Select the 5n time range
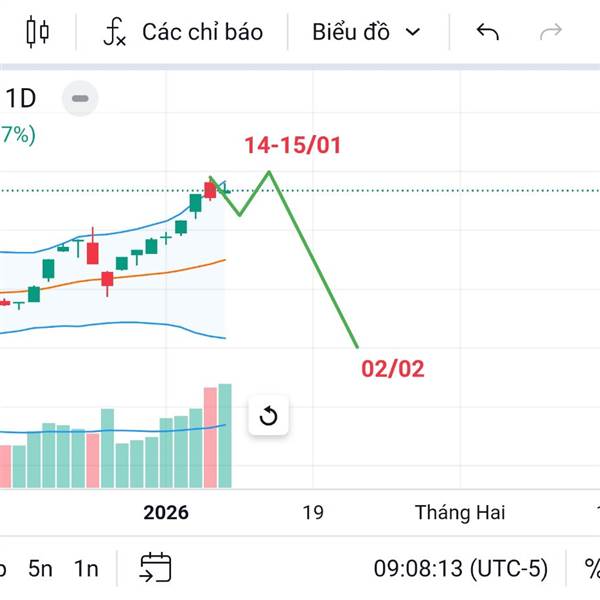Screen dimensions: 600x600 pyautogui.click(x=40, y=569)
